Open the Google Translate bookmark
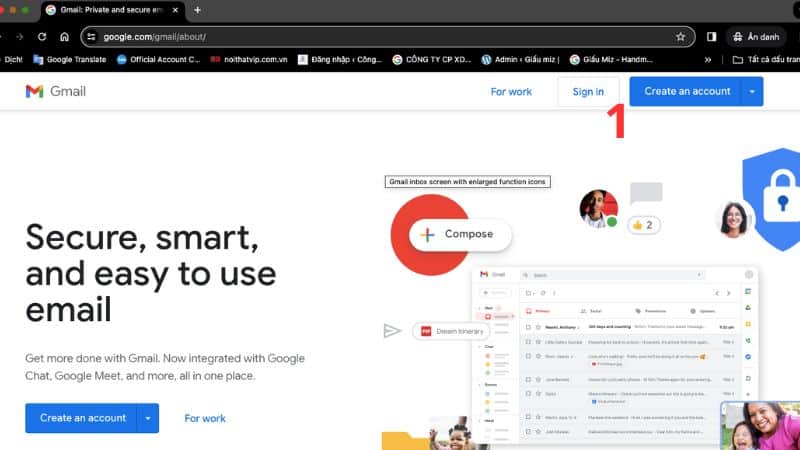Screen dimensions: 800x450 (x=70, y=60)
